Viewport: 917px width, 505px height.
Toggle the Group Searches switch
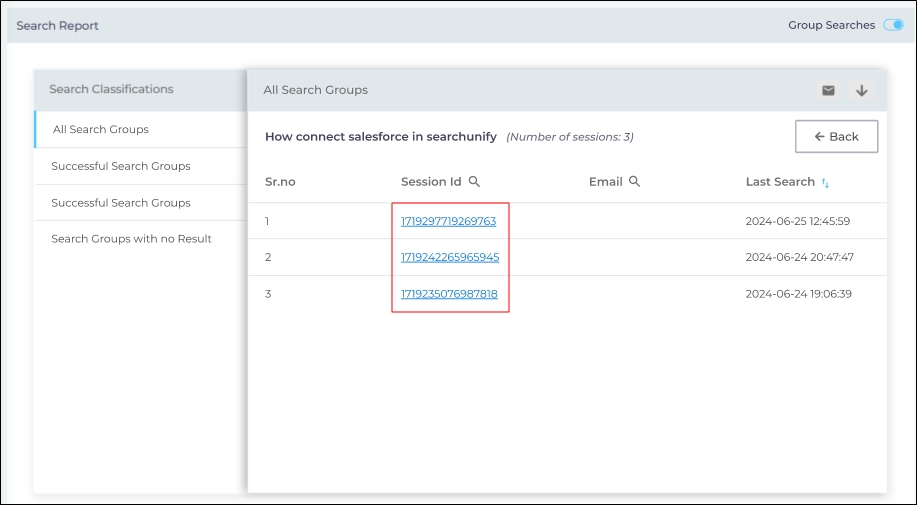[x=893, y=25]
